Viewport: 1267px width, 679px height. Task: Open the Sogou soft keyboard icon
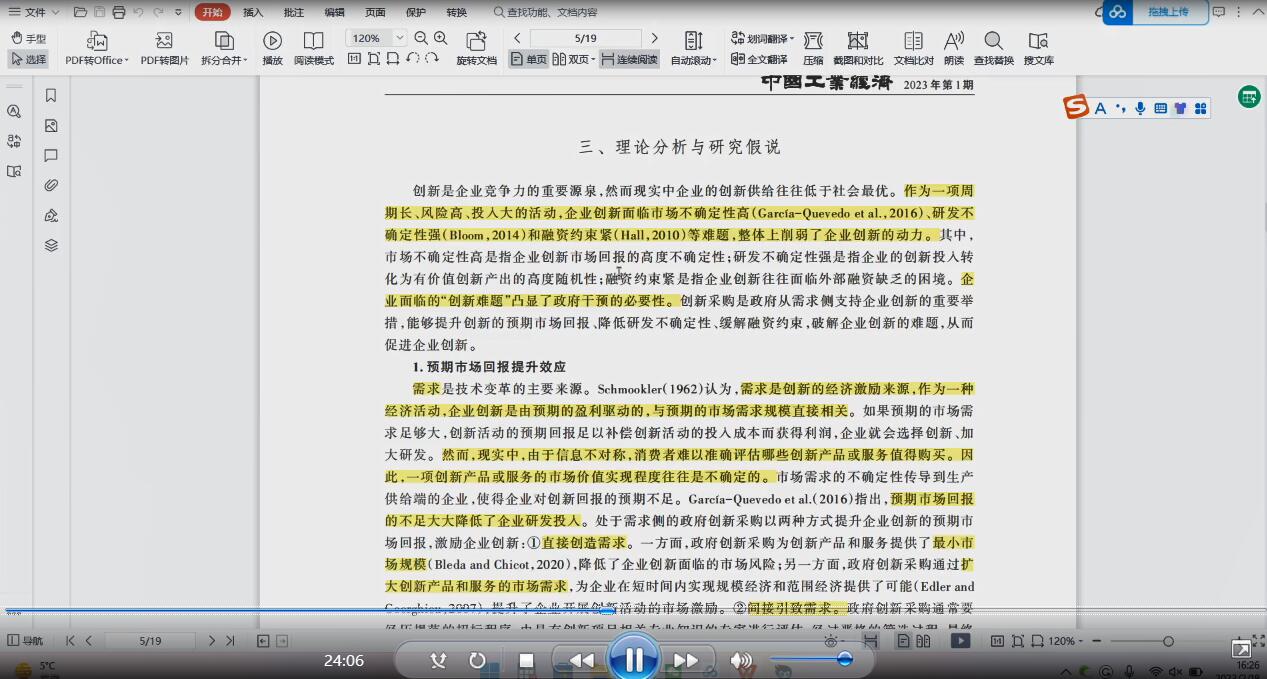click(1160, 108)
